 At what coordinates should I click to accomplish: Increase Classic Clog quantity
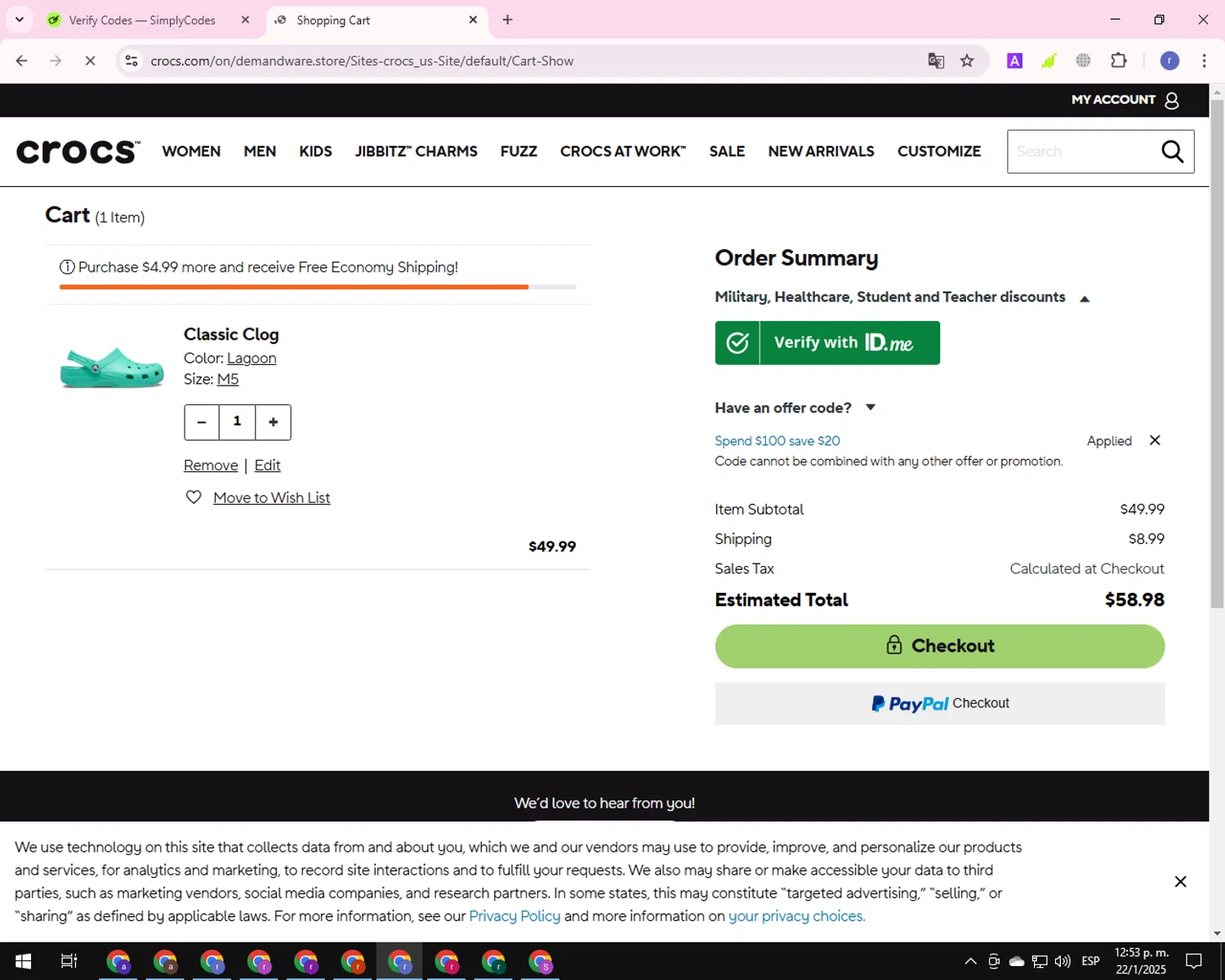point(274,422)
